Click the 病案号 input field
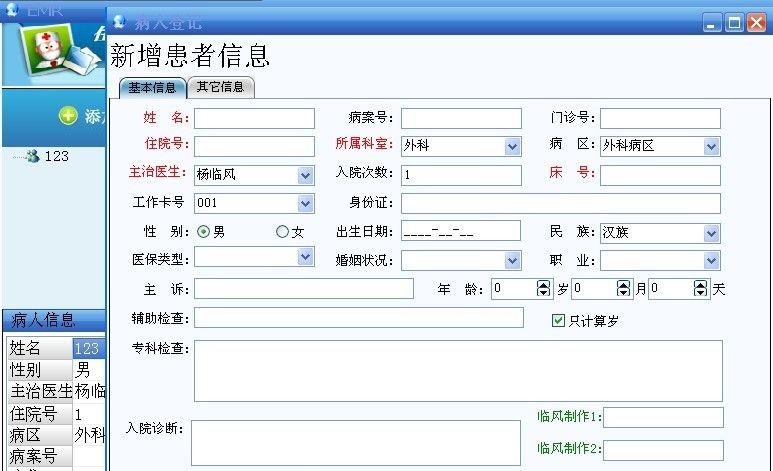 click(x=461, y=118)
